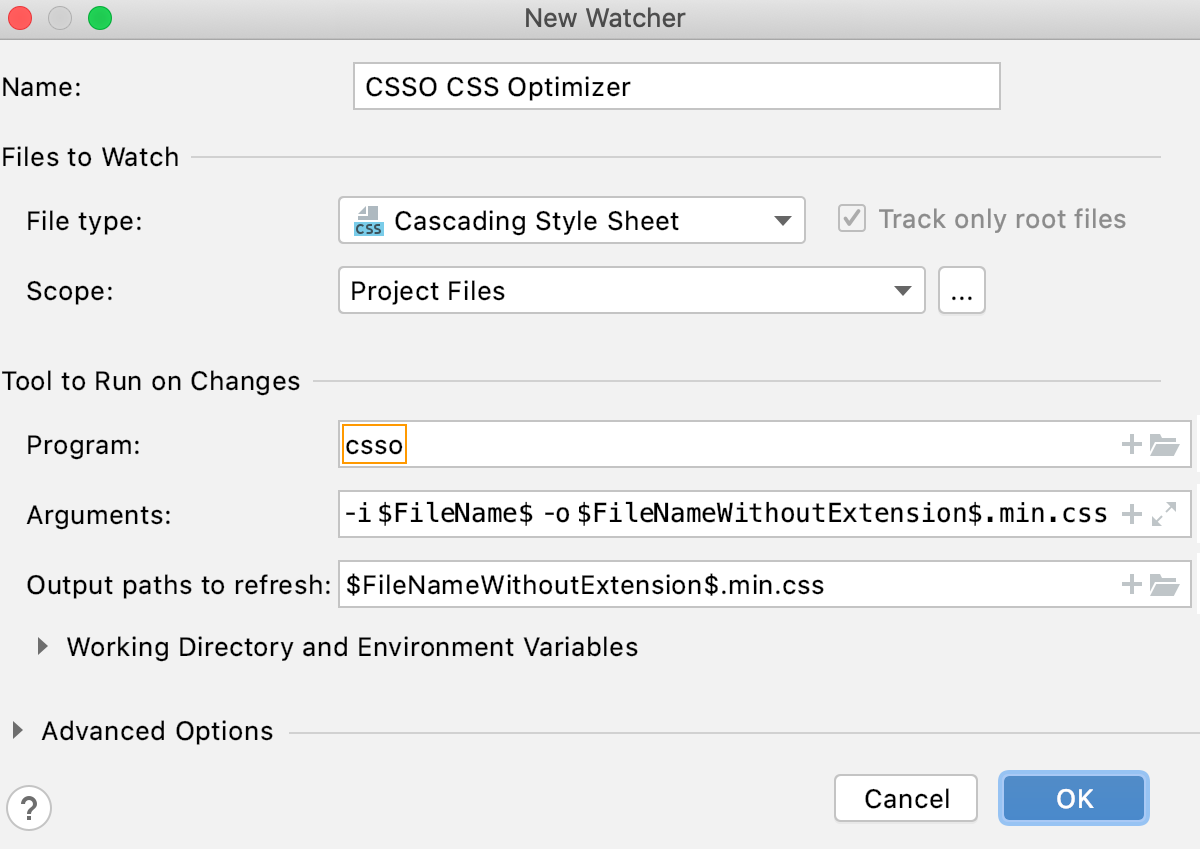Click the OK button
The height and width of the screenshot is (849, 1200).
(x=1073, y=798)
